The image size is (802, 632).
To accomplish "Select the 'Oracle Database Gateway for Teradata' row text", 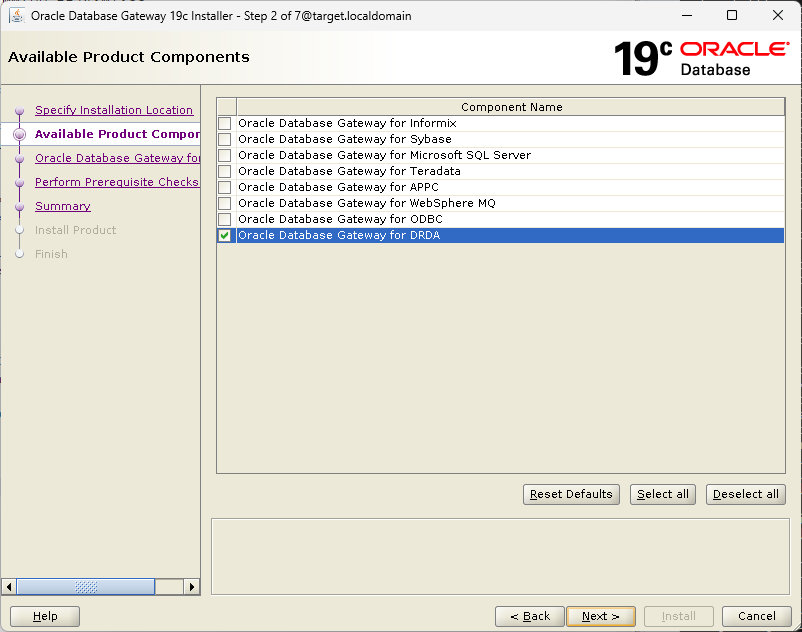I will pos(349,171).
